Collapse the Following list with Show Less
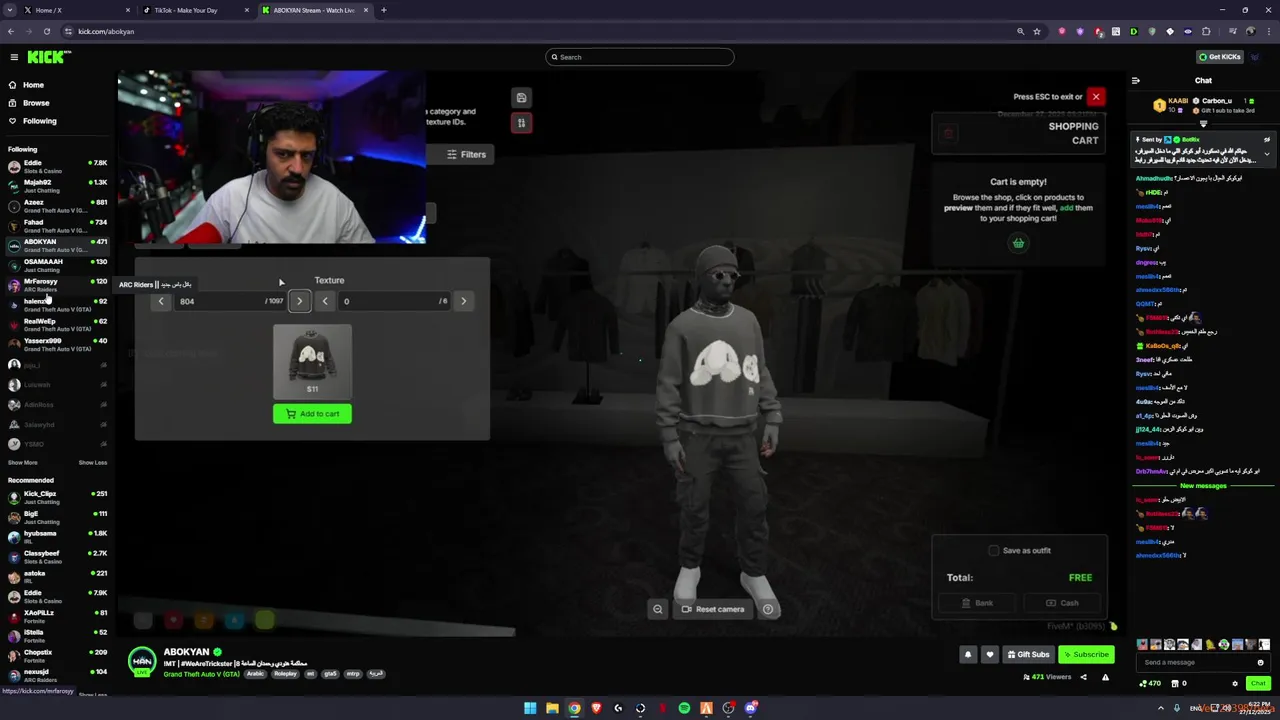This screenshot has width=1280, height=720. tap(93, 463)
